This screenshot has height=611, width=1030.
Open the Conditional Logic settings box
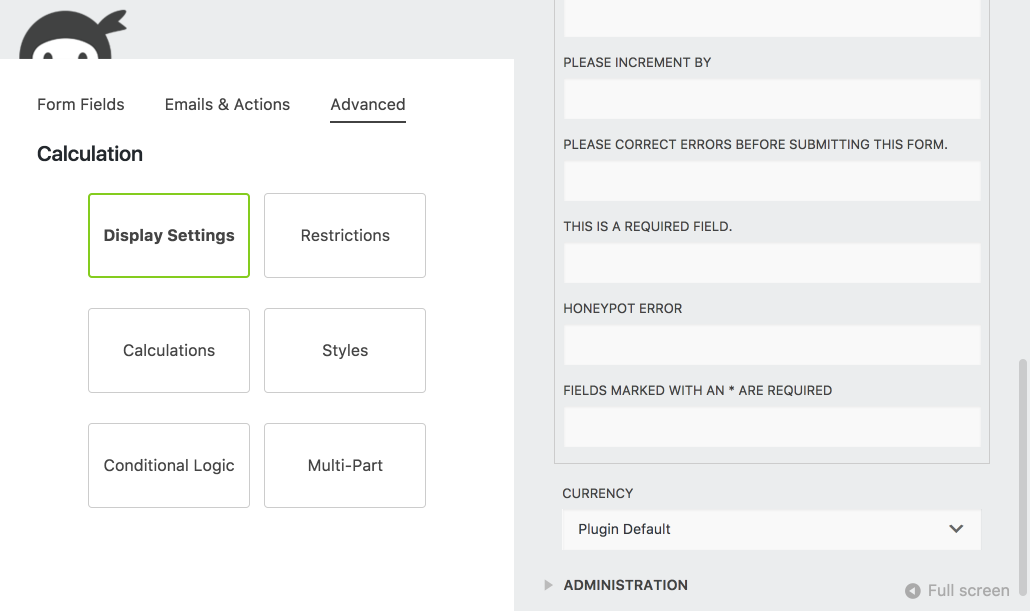click(x=169, y=465)
